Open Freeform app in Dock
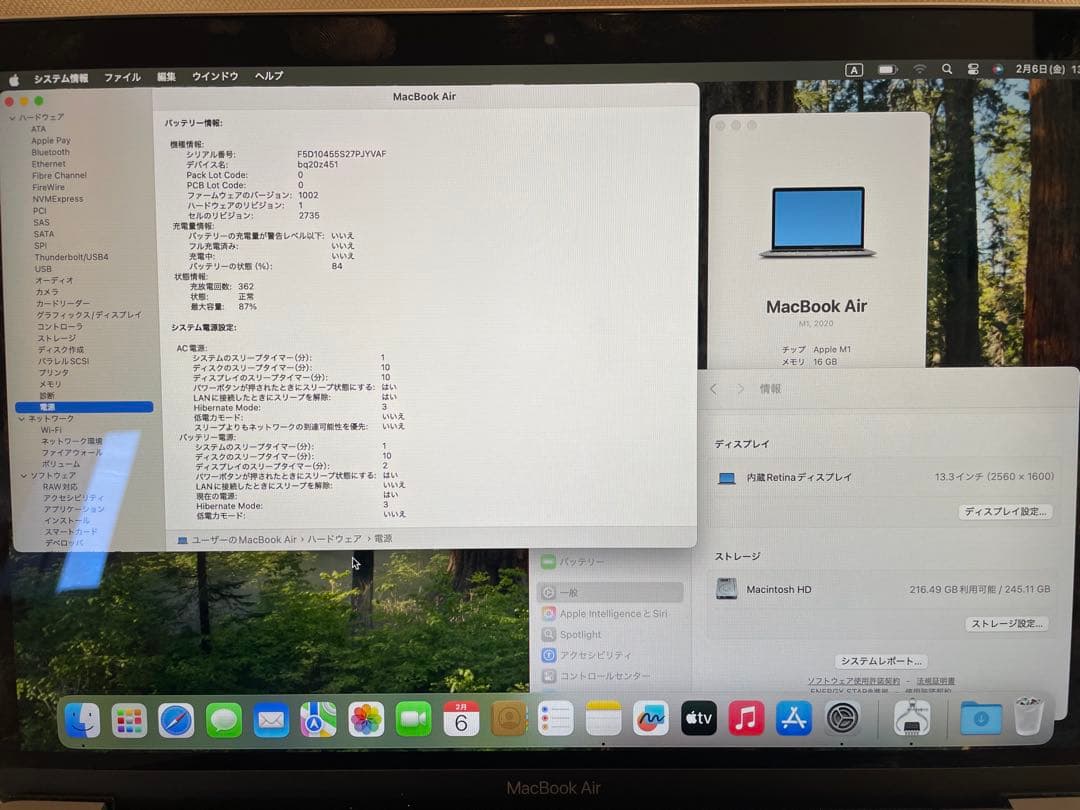Screen dimensions: 1080x810 [650, 718]
